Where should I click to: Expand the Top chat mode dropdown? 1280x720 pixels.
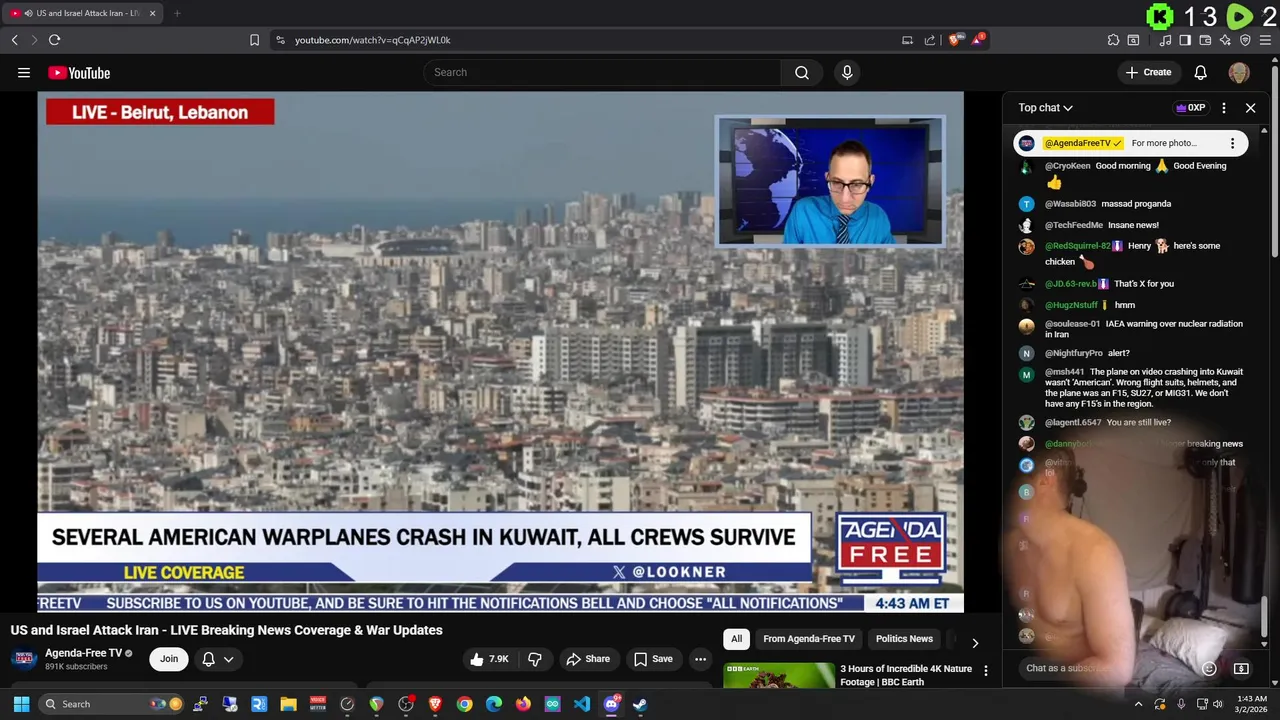1045,108
